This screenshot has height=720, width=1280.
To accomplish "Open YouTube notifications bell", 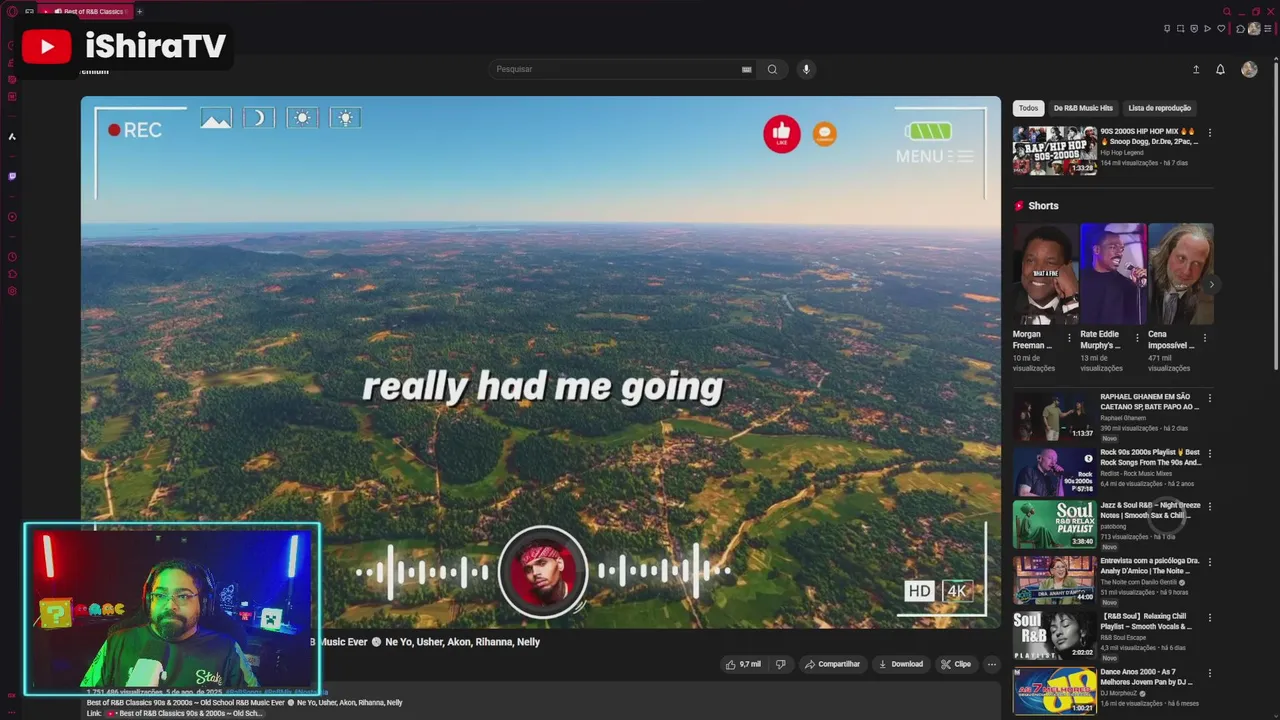I will tap(1220, 69).
